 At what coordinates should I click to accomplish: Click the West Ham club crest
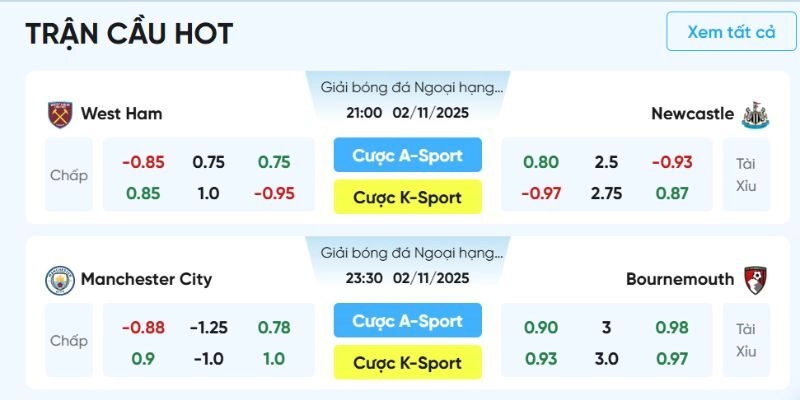coord(61,114)
